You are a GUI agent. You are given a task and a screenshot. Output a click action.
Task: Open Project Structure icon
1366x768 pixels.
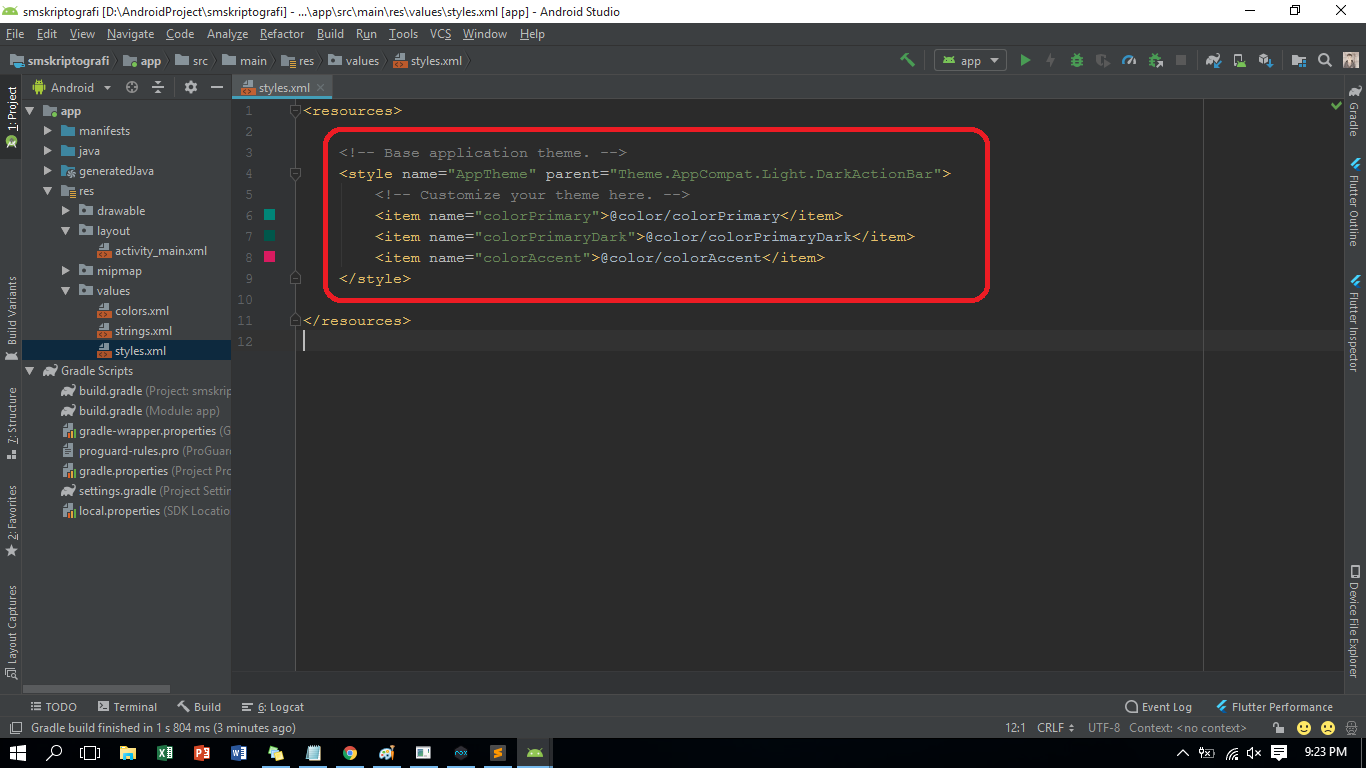pyautogui.click(x=1298, y=60)
